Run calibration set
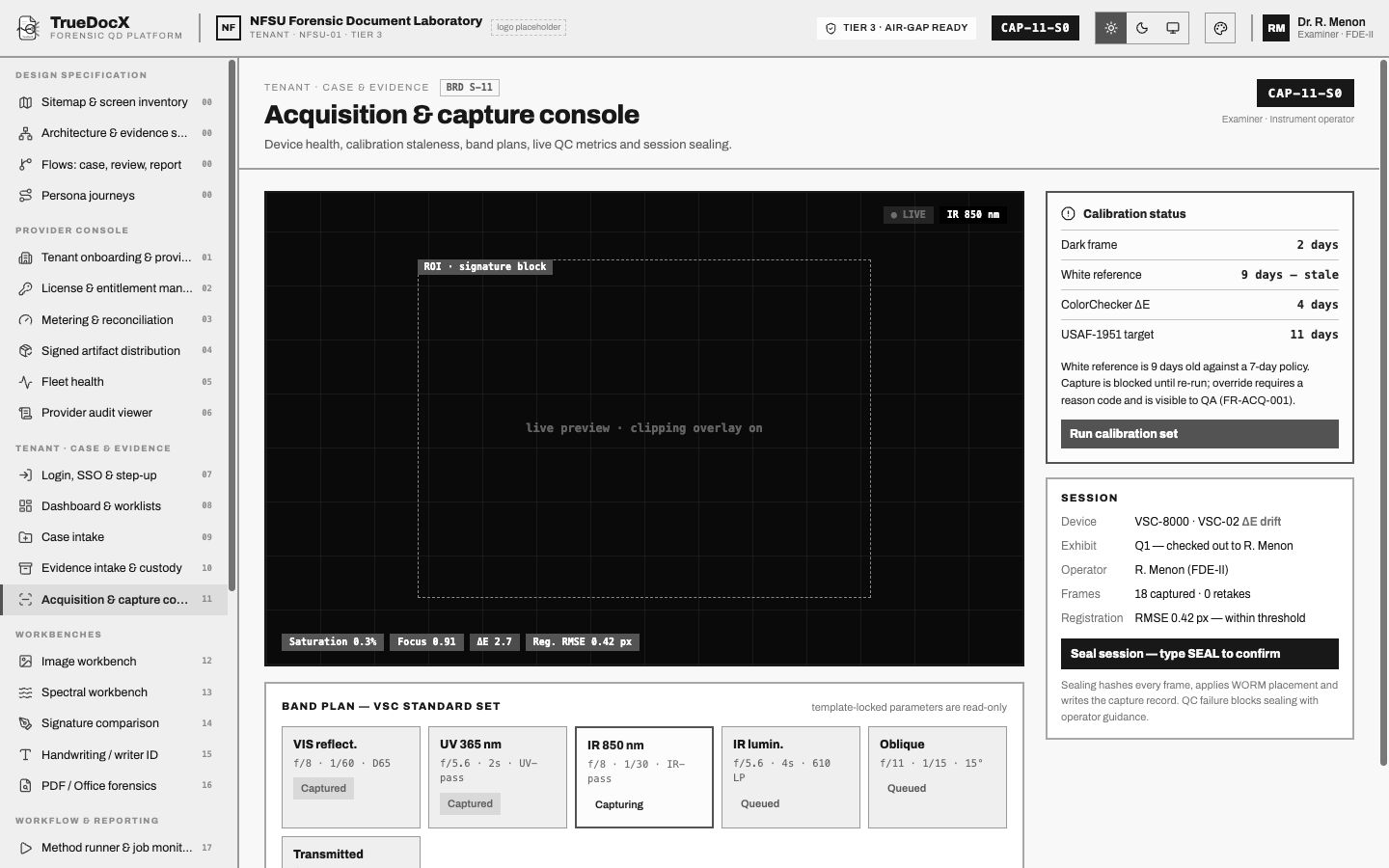Screen dimensions: 1389x868 point(1200,434)
